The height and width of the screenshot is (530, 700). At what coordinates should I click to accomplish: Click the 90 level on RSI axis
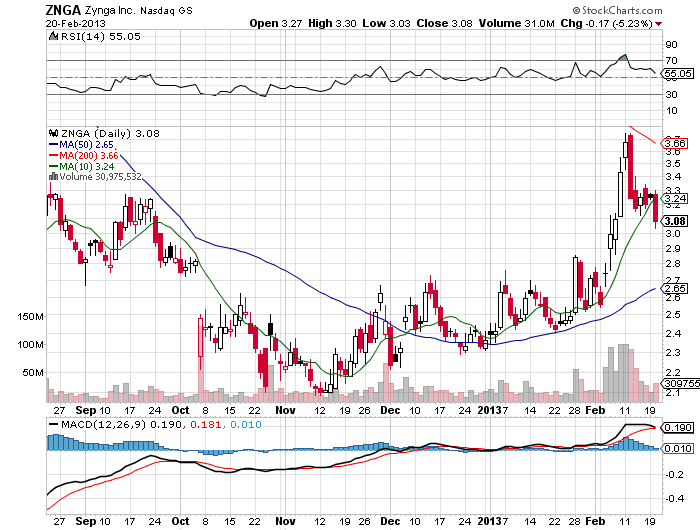[671, 44]
